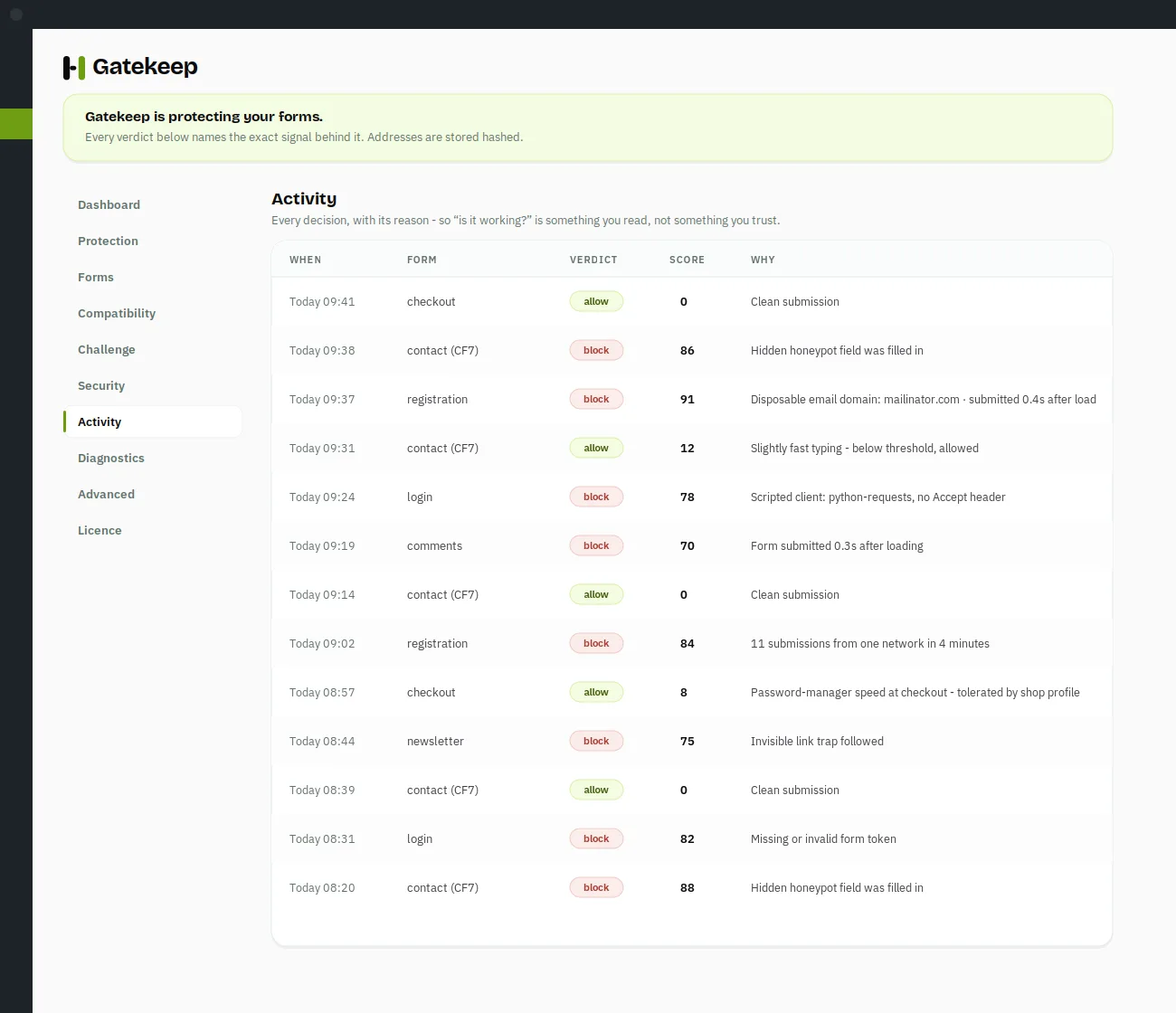
Task: Click the block badge on the 08:31 login row
Action: 596,839
